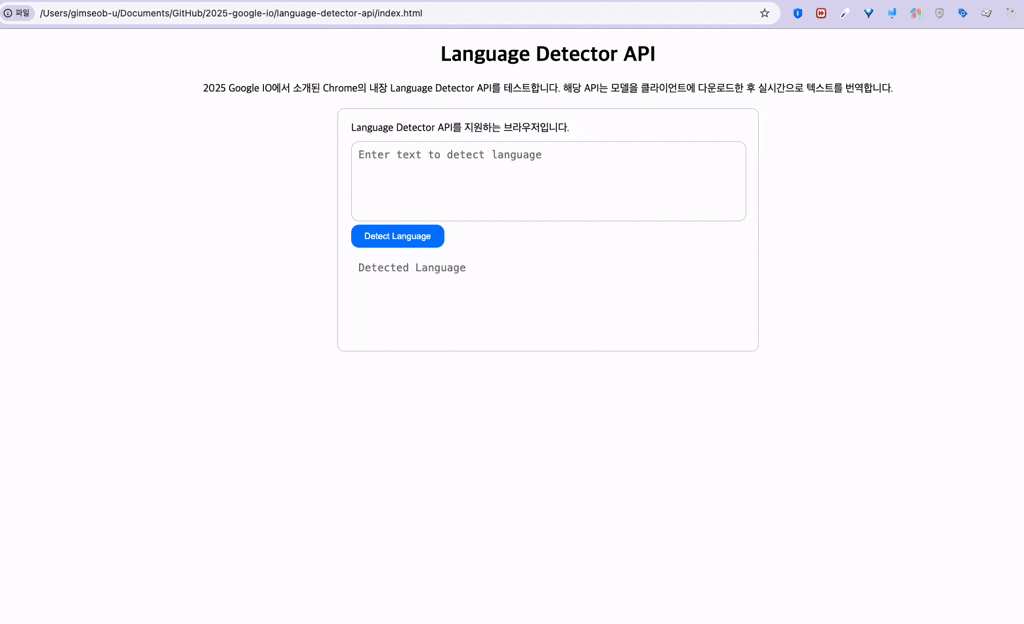Open the multicolor red-and-blue extension icon
The width and height of the screenshot is (1024, 624).
coord(916,13)
